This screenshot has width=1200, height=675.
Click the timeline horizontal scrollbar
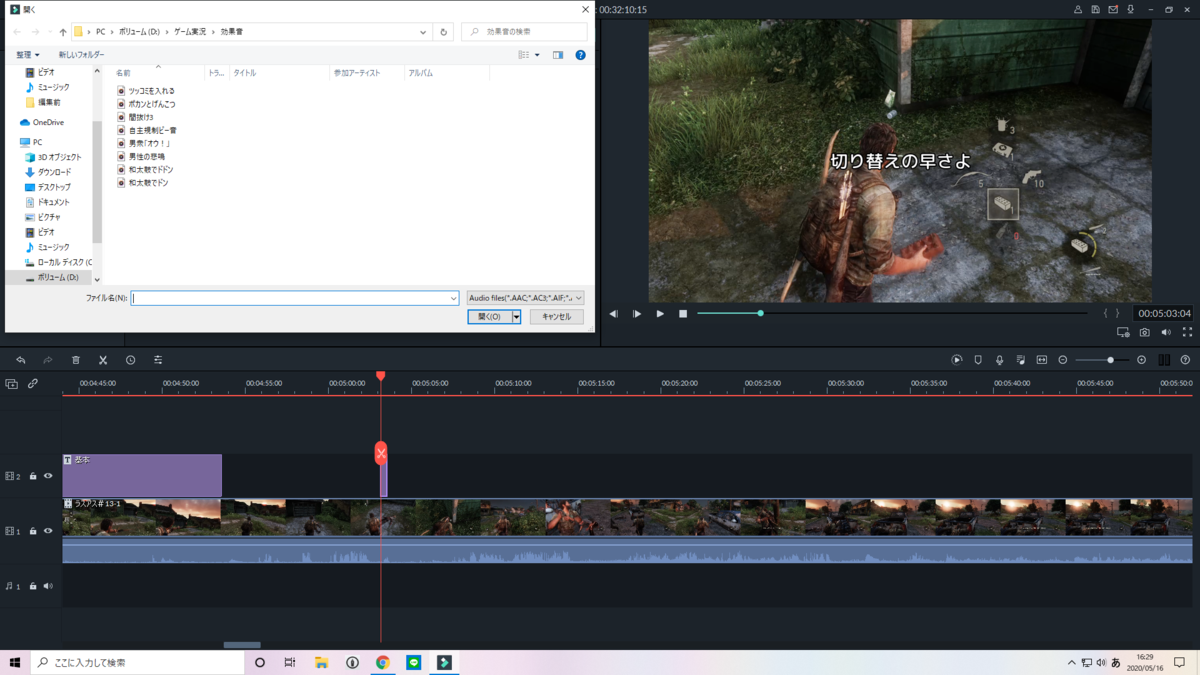pos(242,645)
